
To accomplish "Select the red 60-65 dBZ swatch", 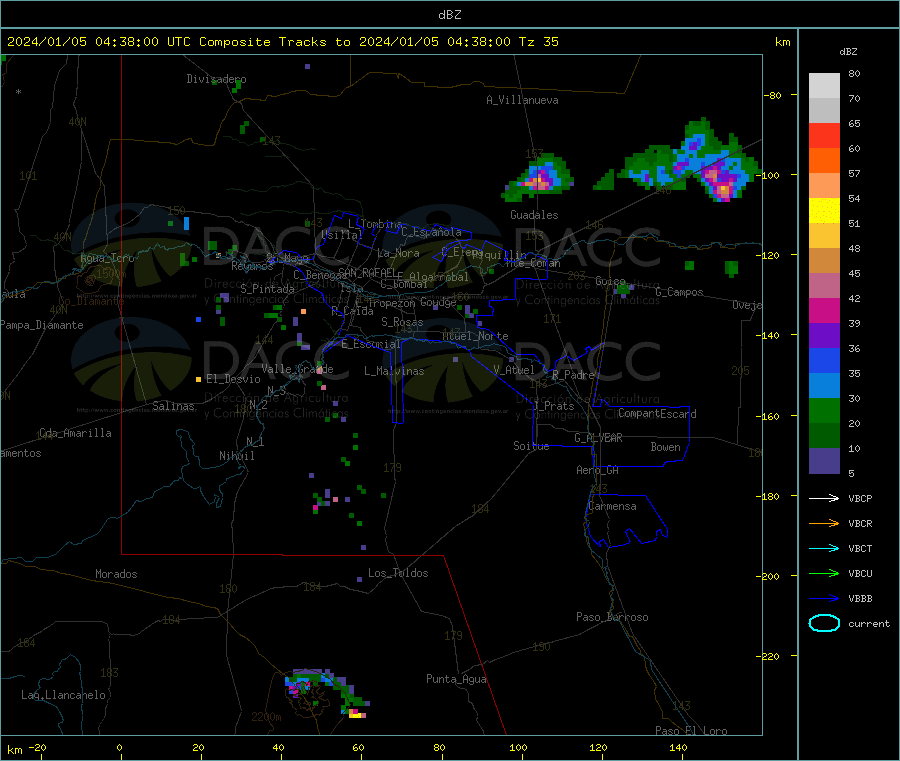I will click(824, 136).
